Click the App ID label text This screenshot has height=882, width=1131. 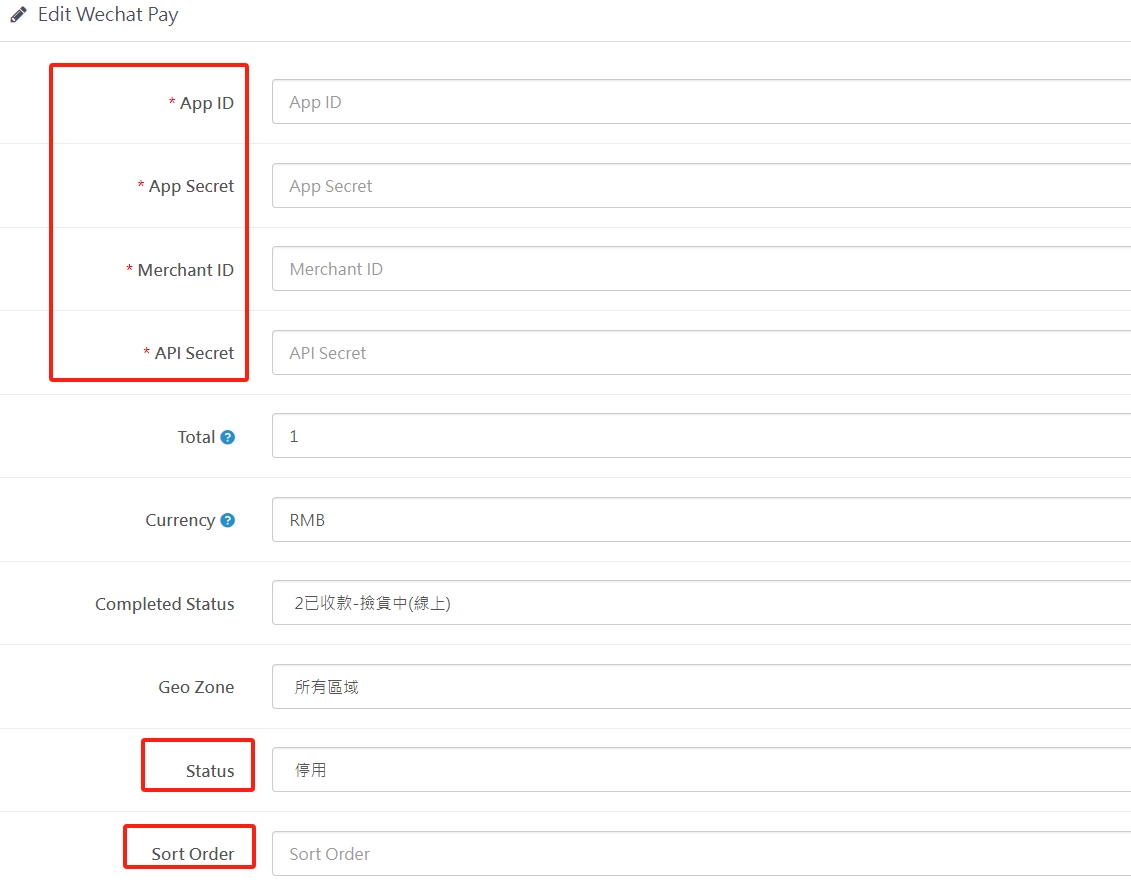(207, 103)
